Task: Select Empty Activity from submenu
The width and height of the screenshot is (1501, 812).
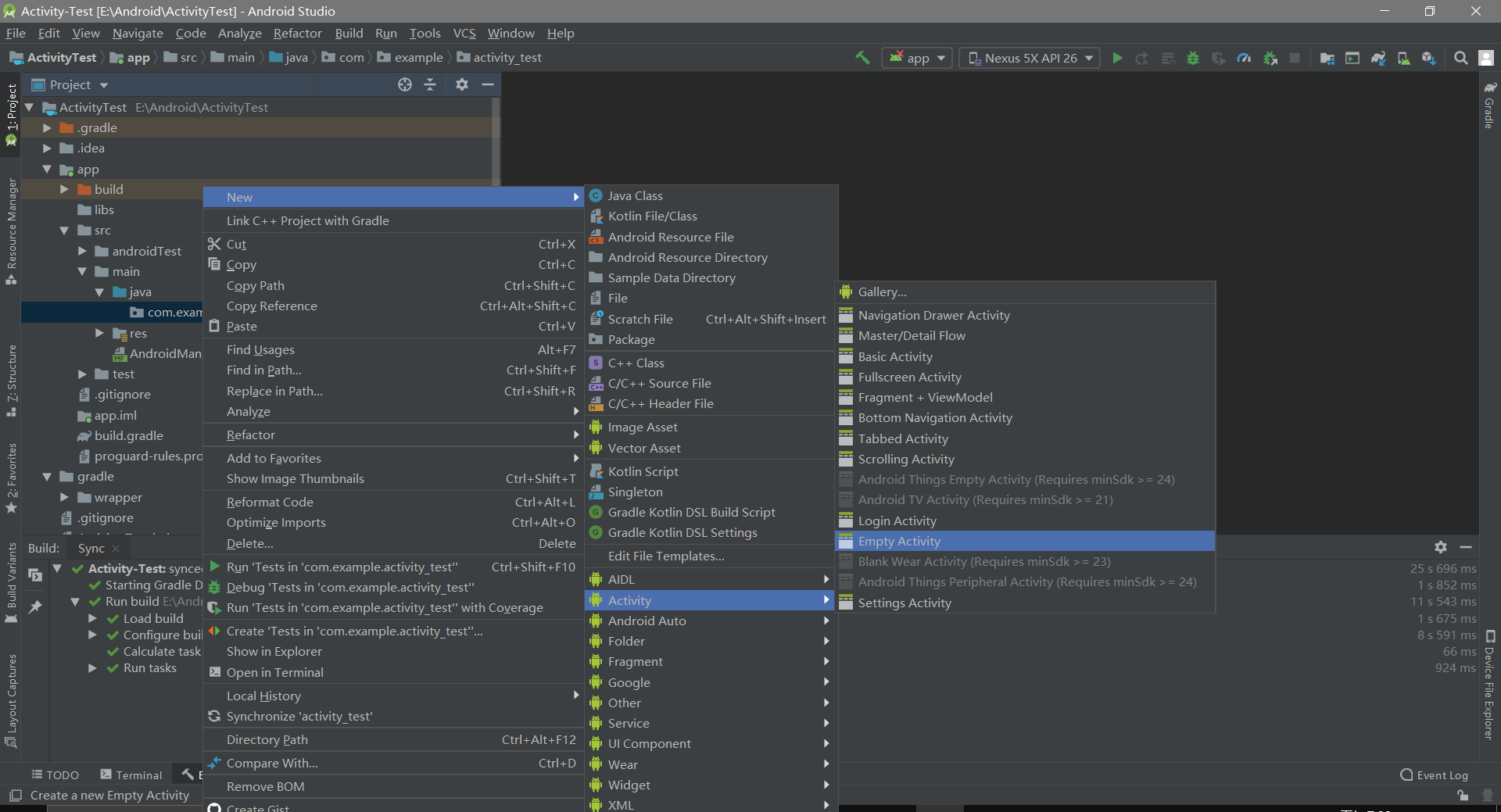Action: coord(1025,541)
